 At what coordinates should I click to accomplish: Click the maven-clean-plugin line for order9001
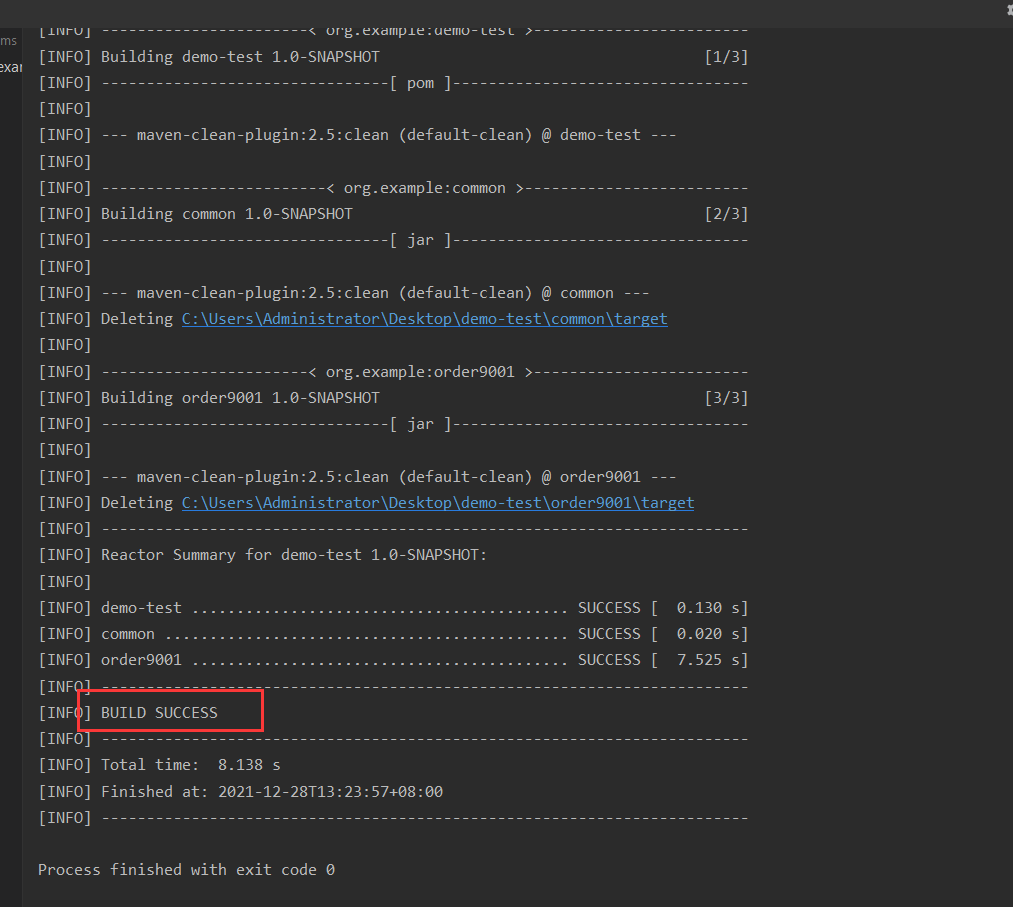point(357,477)
